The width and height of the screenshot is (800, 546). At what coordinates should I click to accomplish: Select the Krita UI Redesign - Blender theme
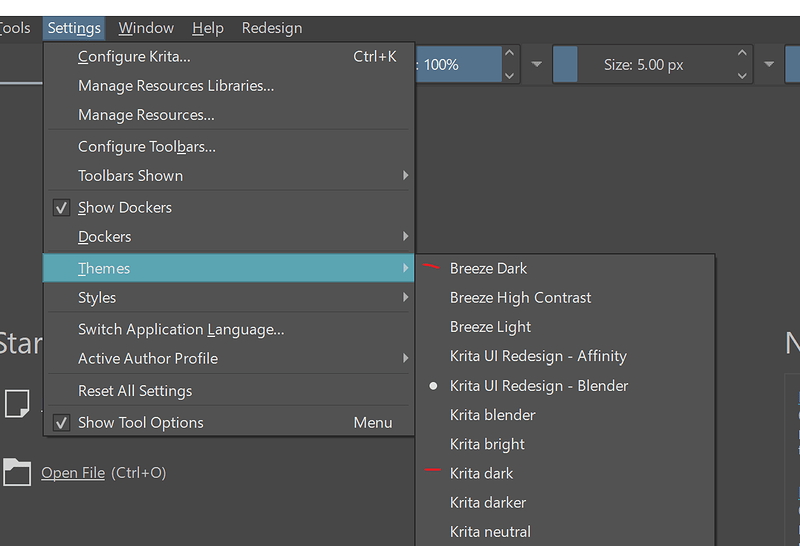(539, 386)
